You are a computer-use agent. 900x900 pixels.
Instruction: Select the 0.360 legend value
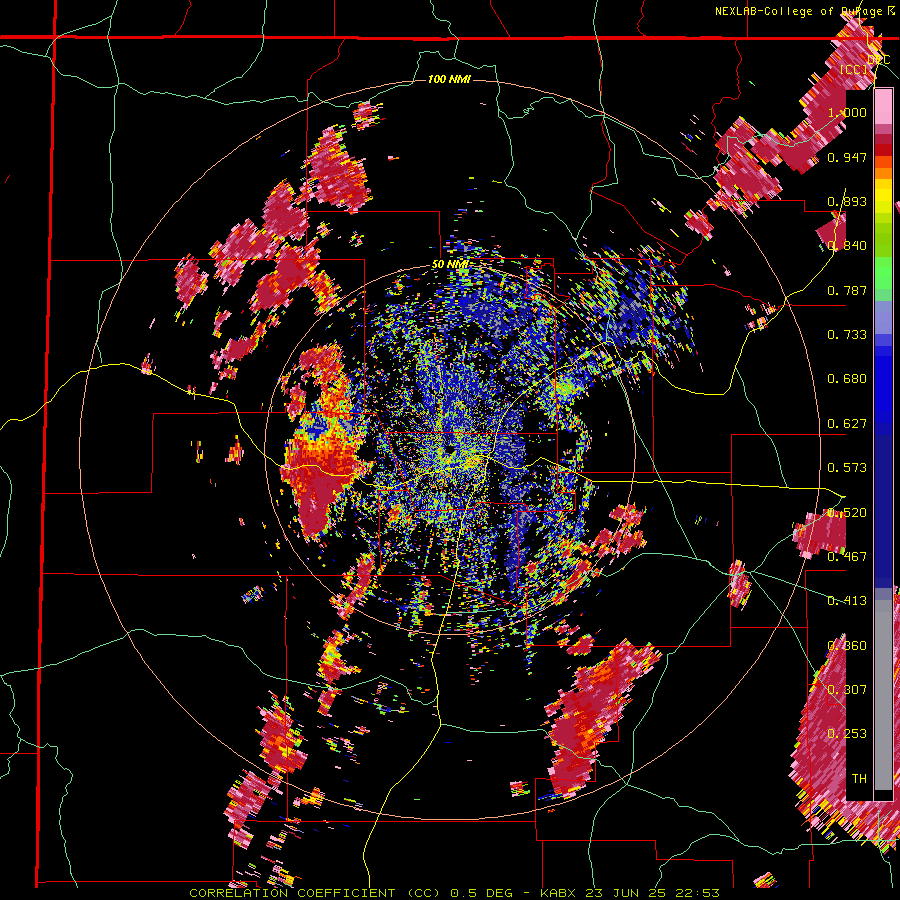(847, 645)
